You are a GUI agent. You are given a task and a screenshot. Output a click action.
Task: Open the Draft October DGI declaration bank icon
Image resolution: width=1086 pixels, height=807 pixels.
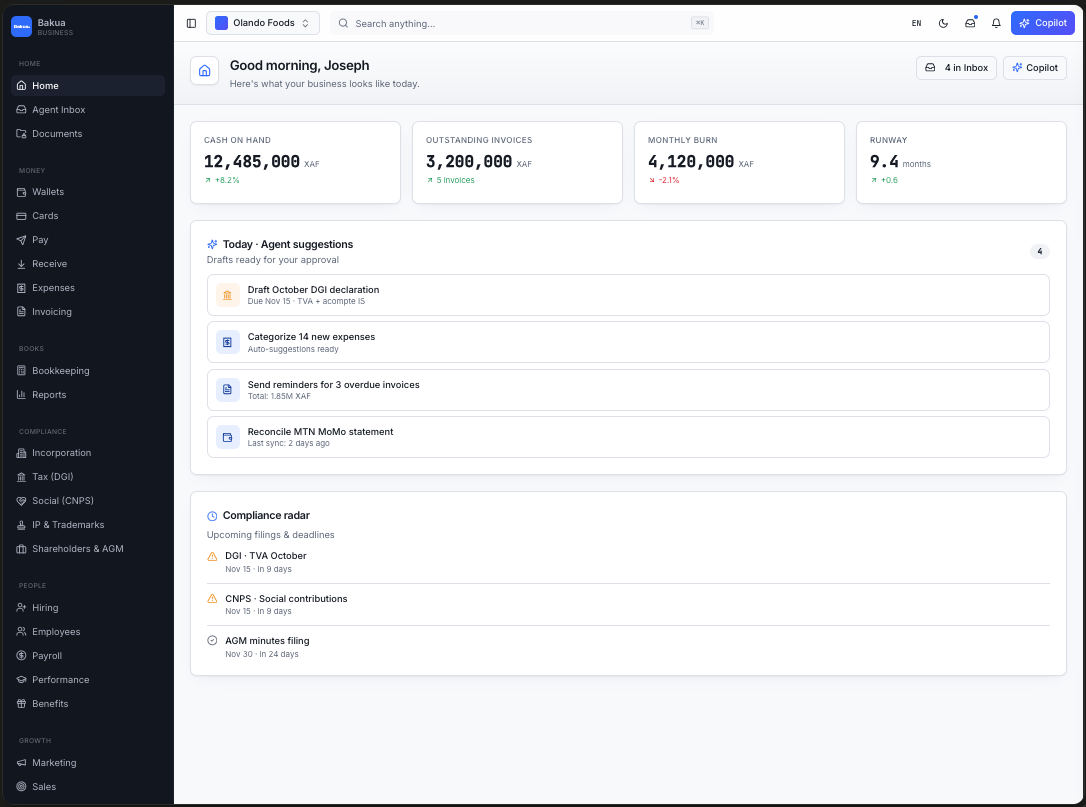point(227,295)
